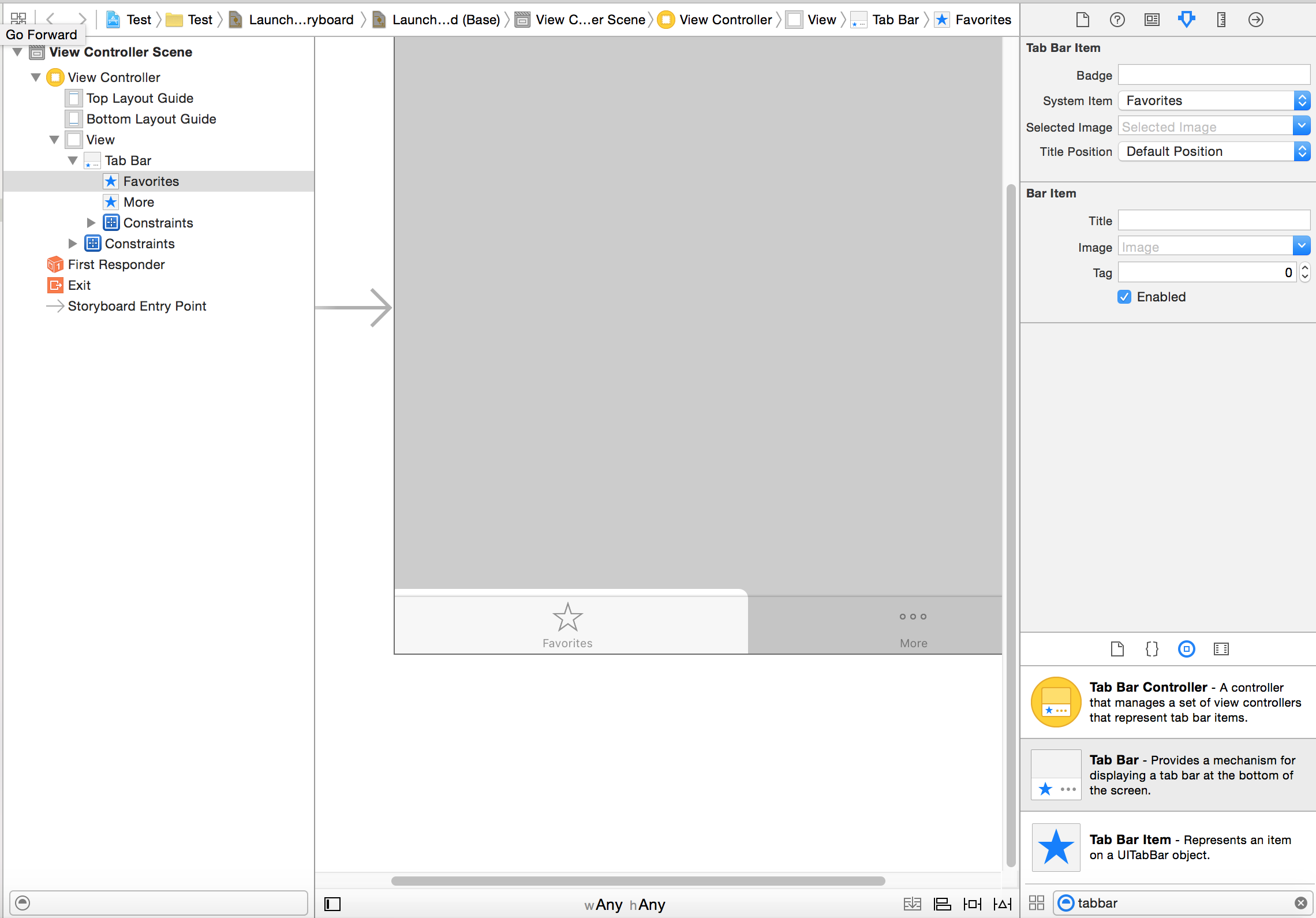Open the Title Position Default Position dropdown
The height and width of the screenshot is (918, 1316).
[1303, 151]
